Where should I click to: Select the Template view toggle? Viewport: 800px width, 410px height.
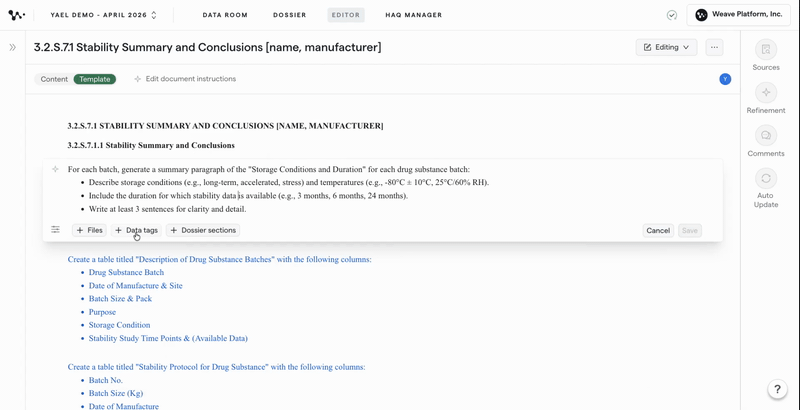pyautogui.click(x=94, y=79)
